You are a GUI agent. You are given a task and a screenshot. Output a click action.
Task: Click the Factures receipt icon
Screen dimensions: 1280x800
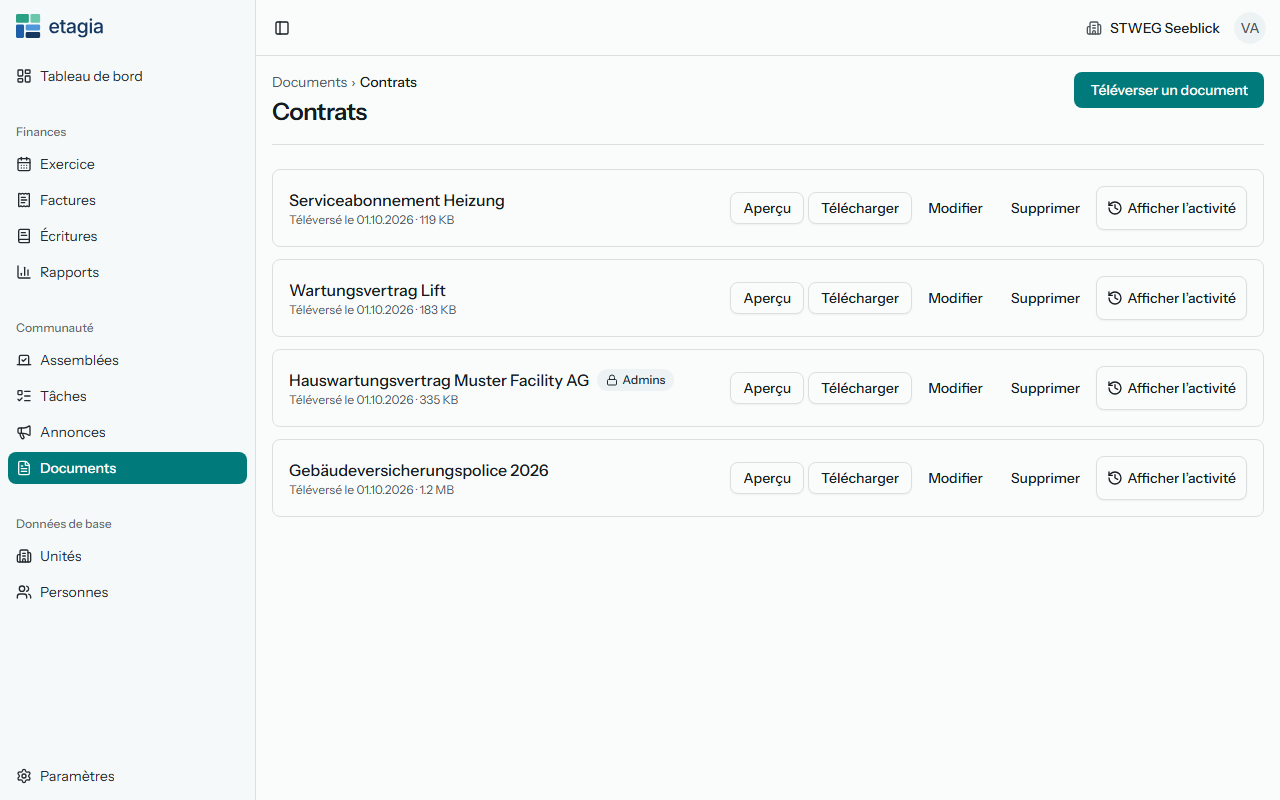24,200
